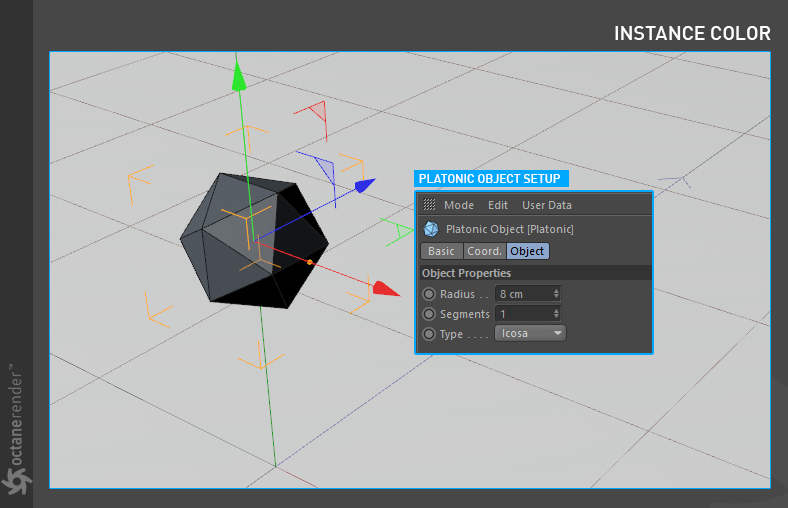This screenshot has height=508, width=788.
Task: Open the User Data menu
Action: (x=547, y=205)
